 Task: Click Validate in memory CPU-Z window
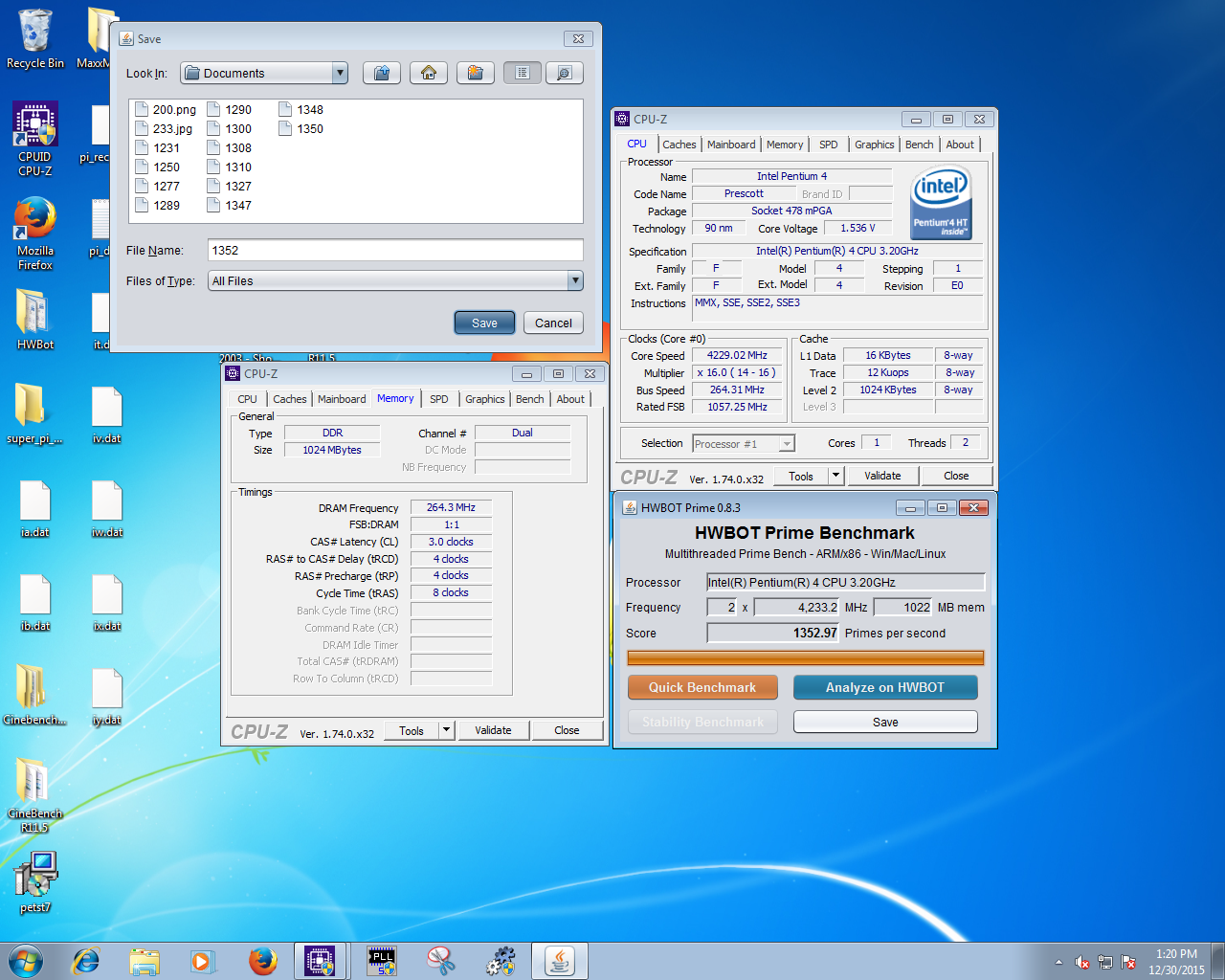[493, 730]
